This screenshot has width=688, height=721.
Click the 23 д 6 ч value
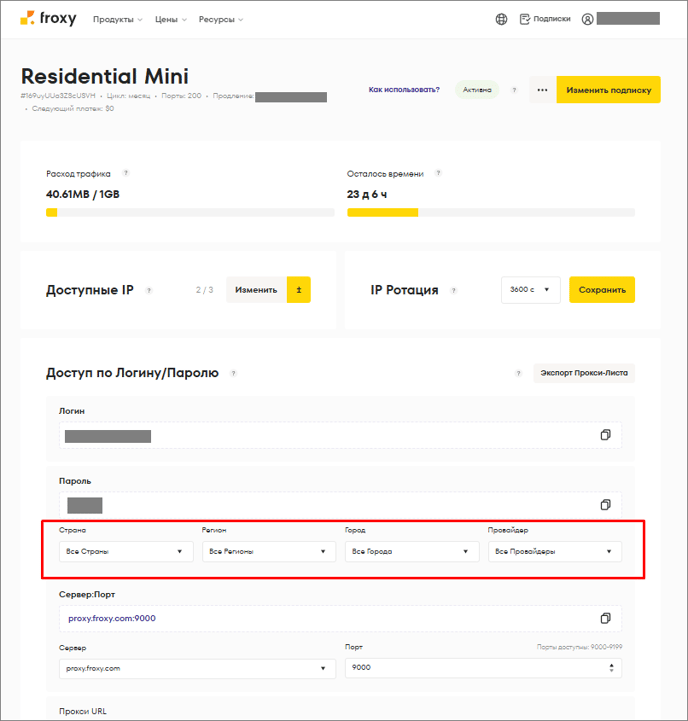coord(367,195)
